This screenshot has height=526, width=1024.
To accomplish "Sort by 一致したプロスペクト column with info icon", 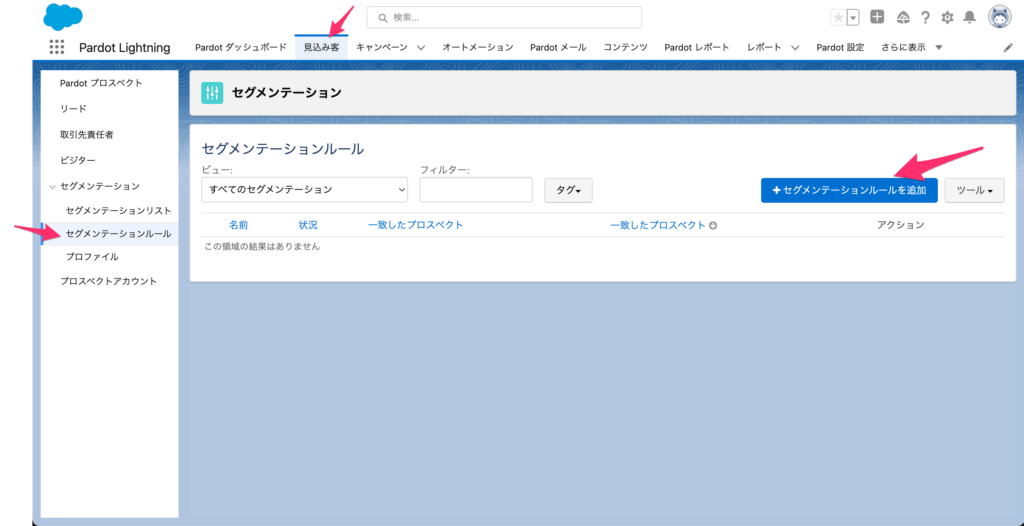I will [658, 225].
